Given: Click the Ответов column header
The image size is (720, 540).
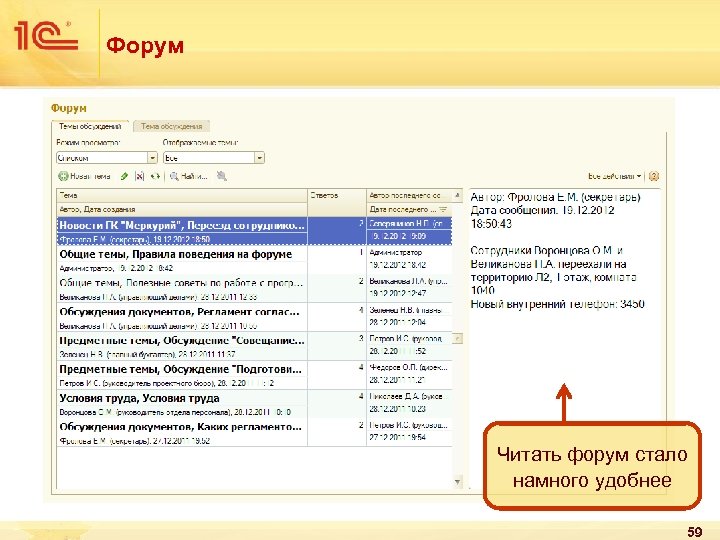Looking at the screenshot, I should click(x=337, y=202).
